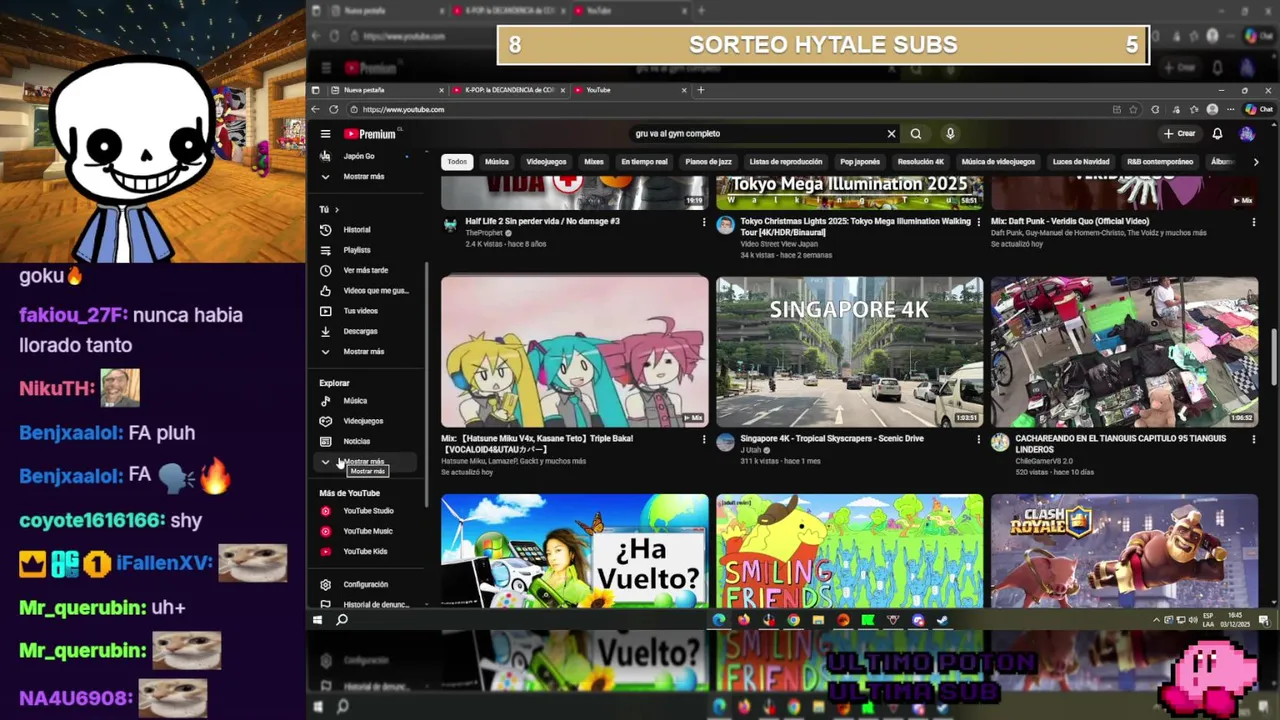
Task: Open the Singapore 4K thumbnail
Action: click(850, 352)
